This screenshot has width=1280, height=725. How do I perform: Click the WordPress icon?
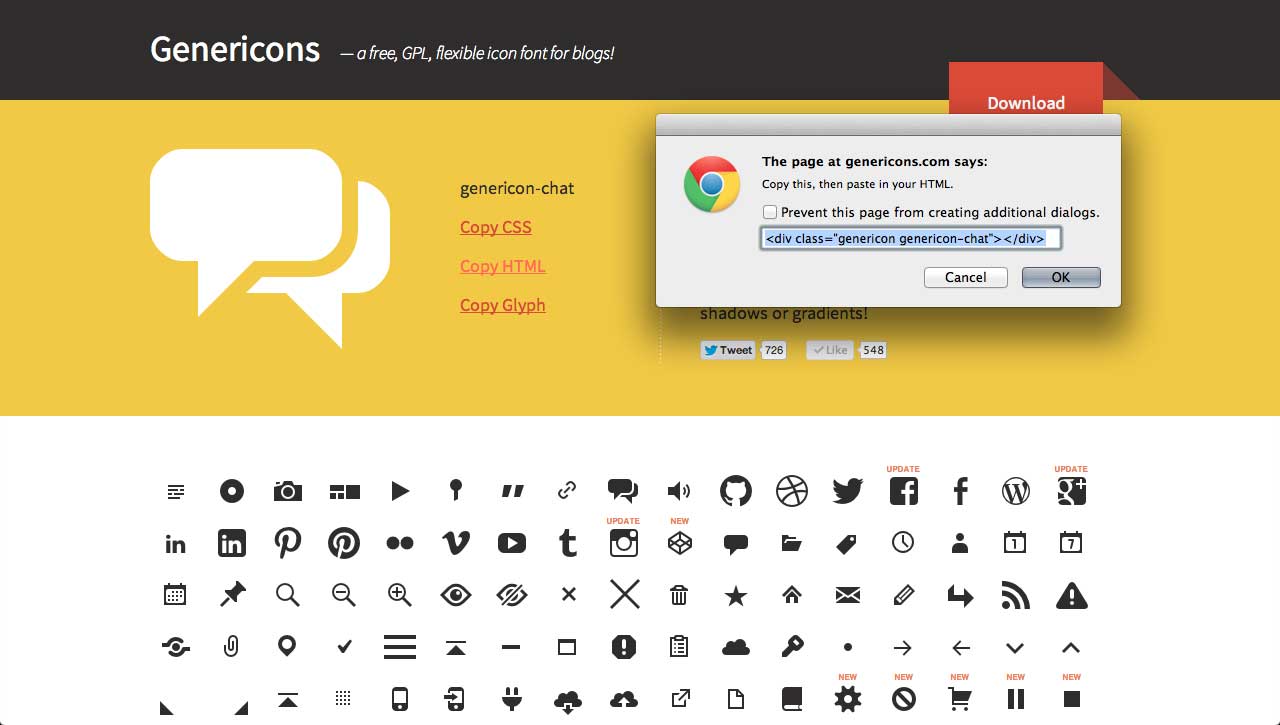click(1015, 491)
